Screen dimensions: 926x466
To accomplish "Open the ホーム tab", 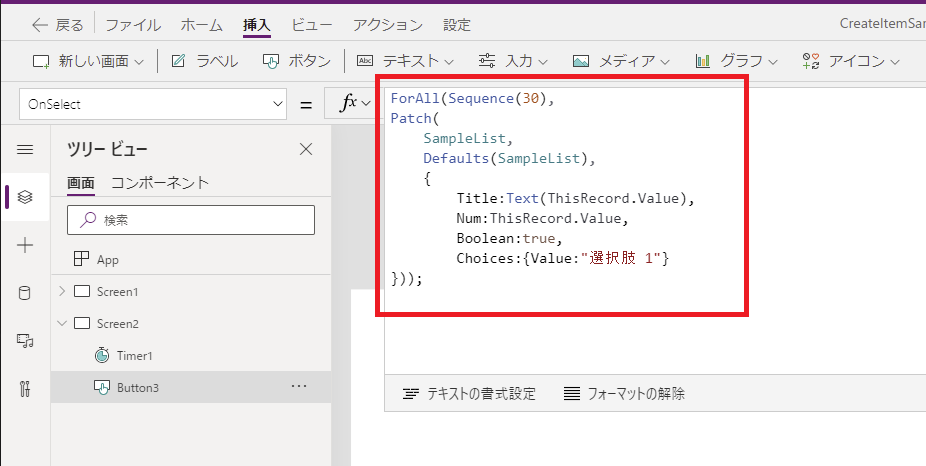I will pos(201,25).
